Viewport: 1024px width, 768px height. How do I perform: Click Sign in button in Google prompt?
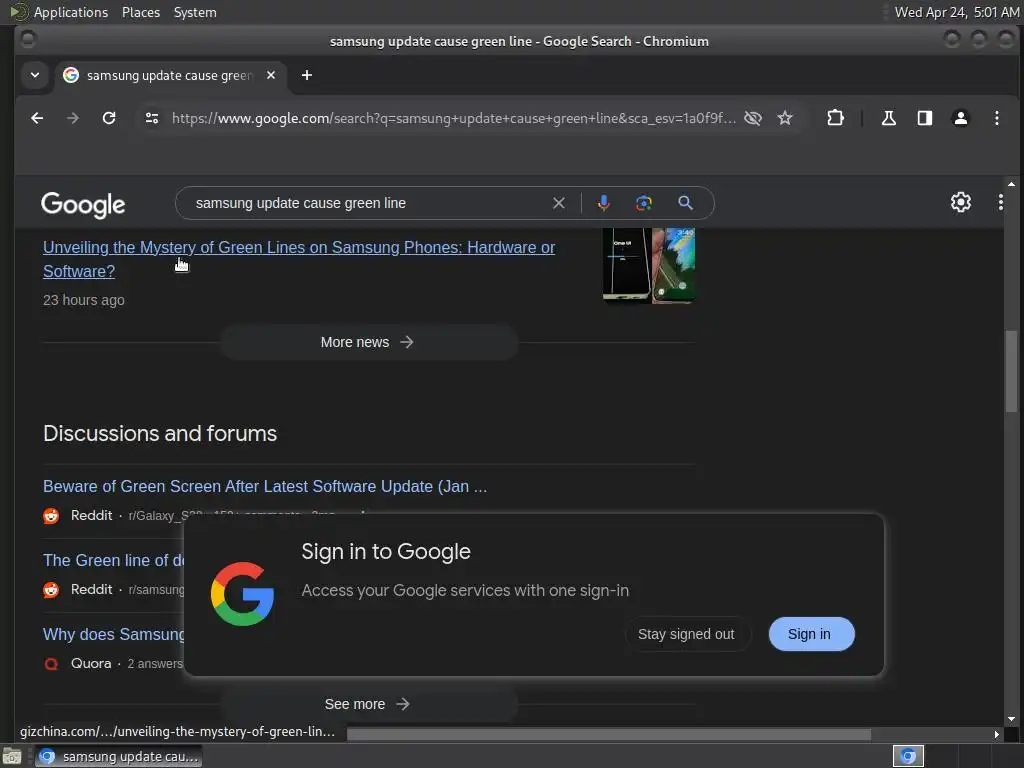[811, 634]
